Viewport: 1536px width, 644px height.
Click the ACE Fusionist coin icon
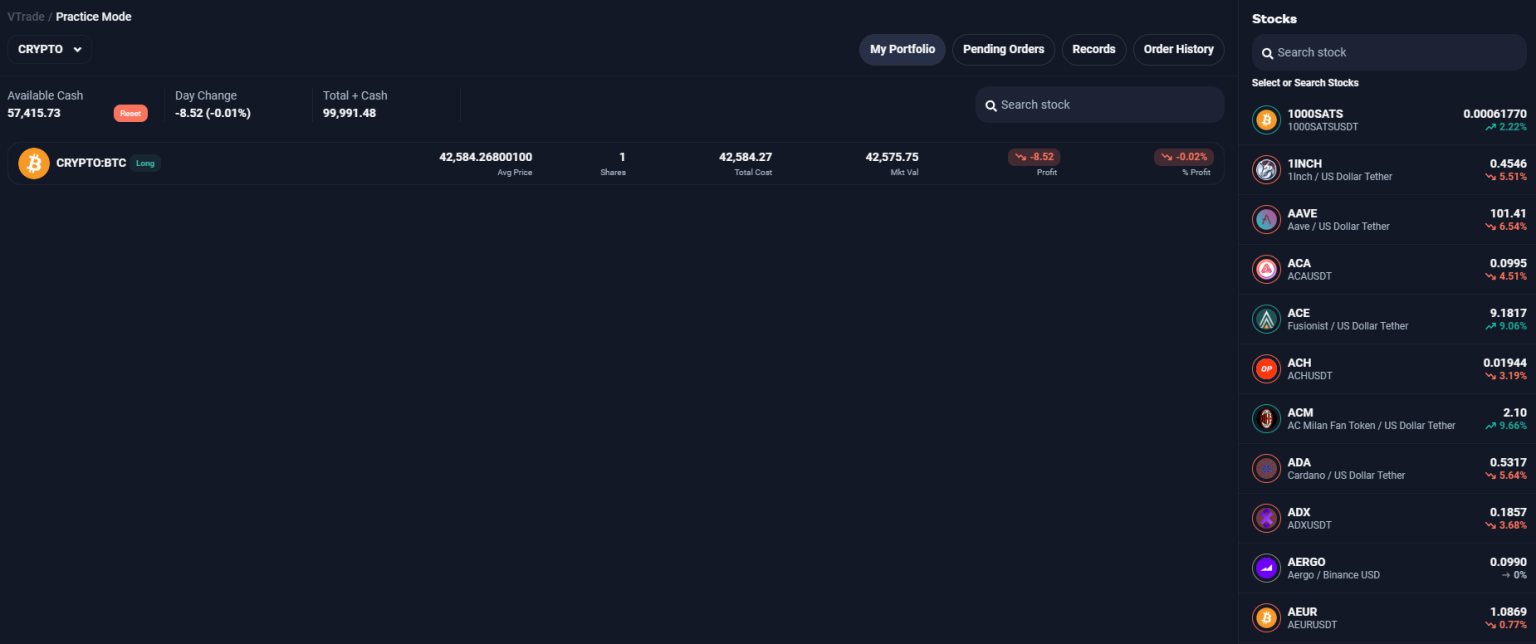tap(1266, 318)
